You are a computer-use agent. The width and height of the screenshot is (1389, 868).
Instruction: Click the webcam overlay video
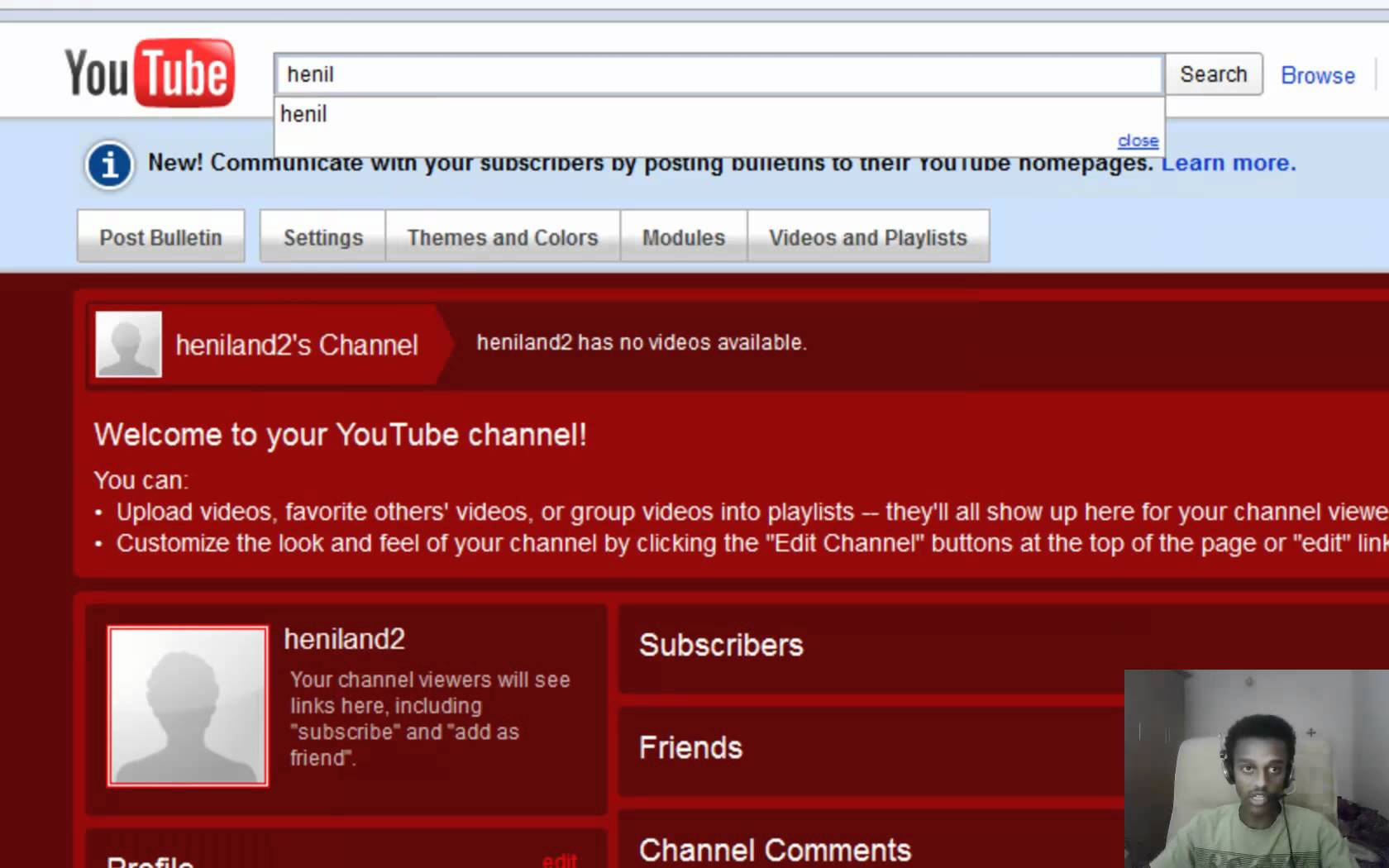[x=1257, y=769]
